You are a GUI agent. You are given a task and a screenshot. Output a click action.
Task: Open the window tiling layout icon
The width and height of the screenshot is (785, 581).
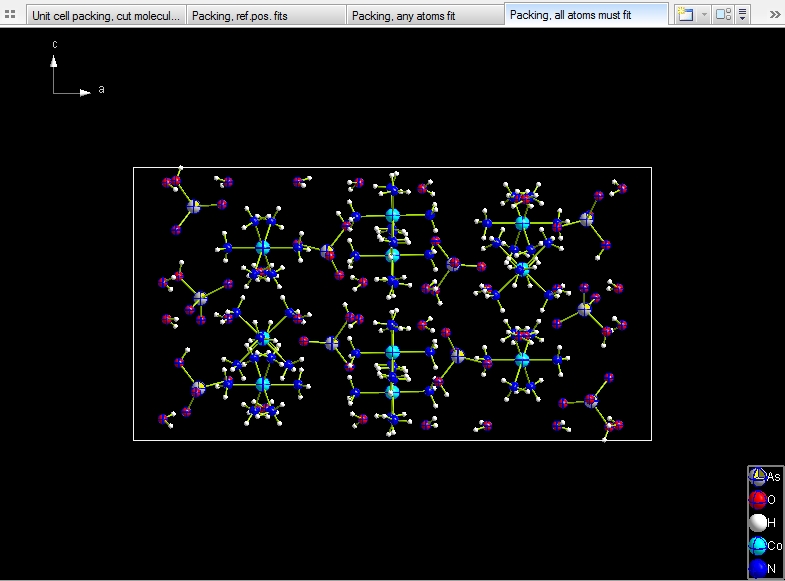pyautogui.click(x=723, y=15)
